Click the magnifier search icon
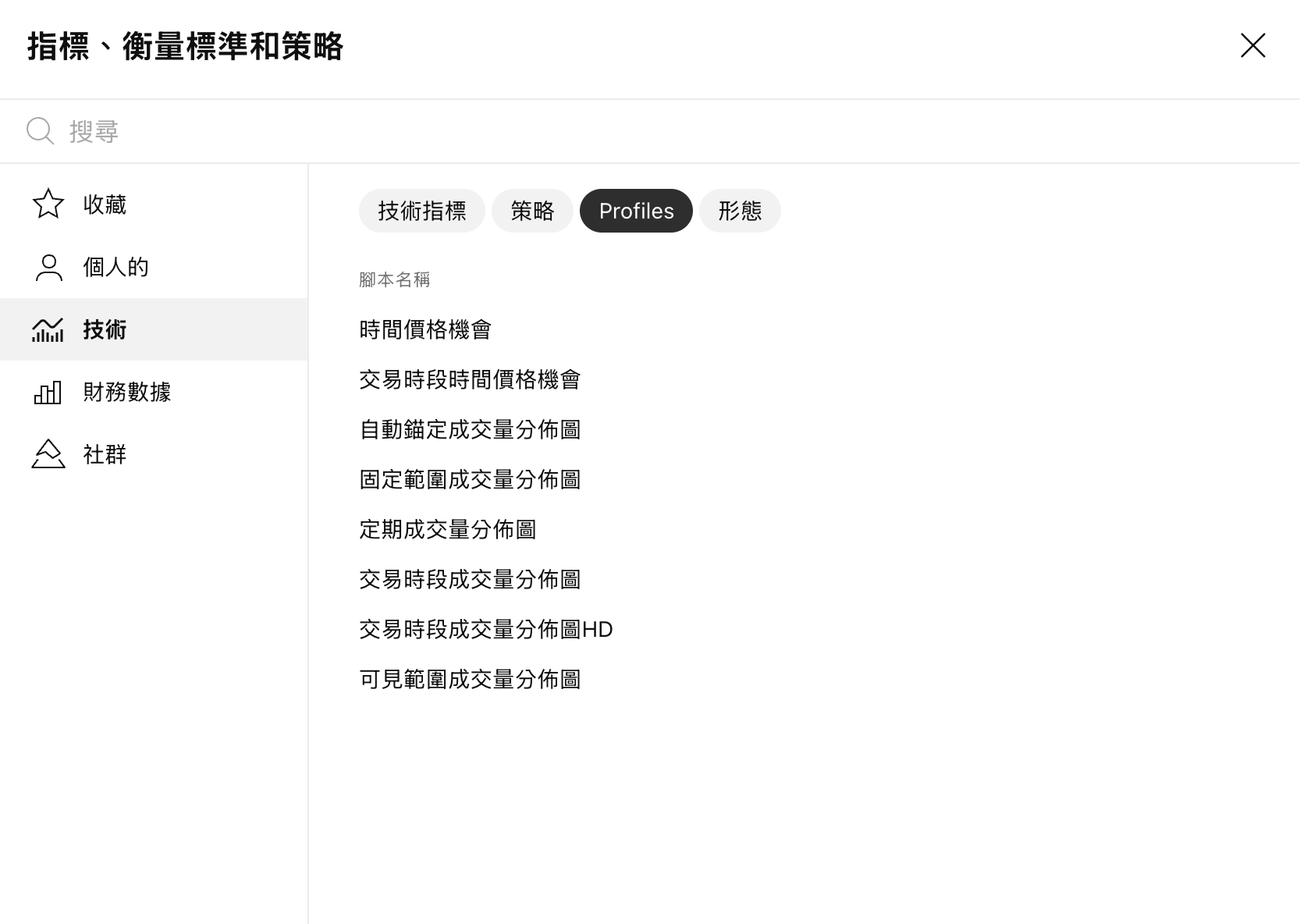The image size is (1300, 924). [40, 131]
